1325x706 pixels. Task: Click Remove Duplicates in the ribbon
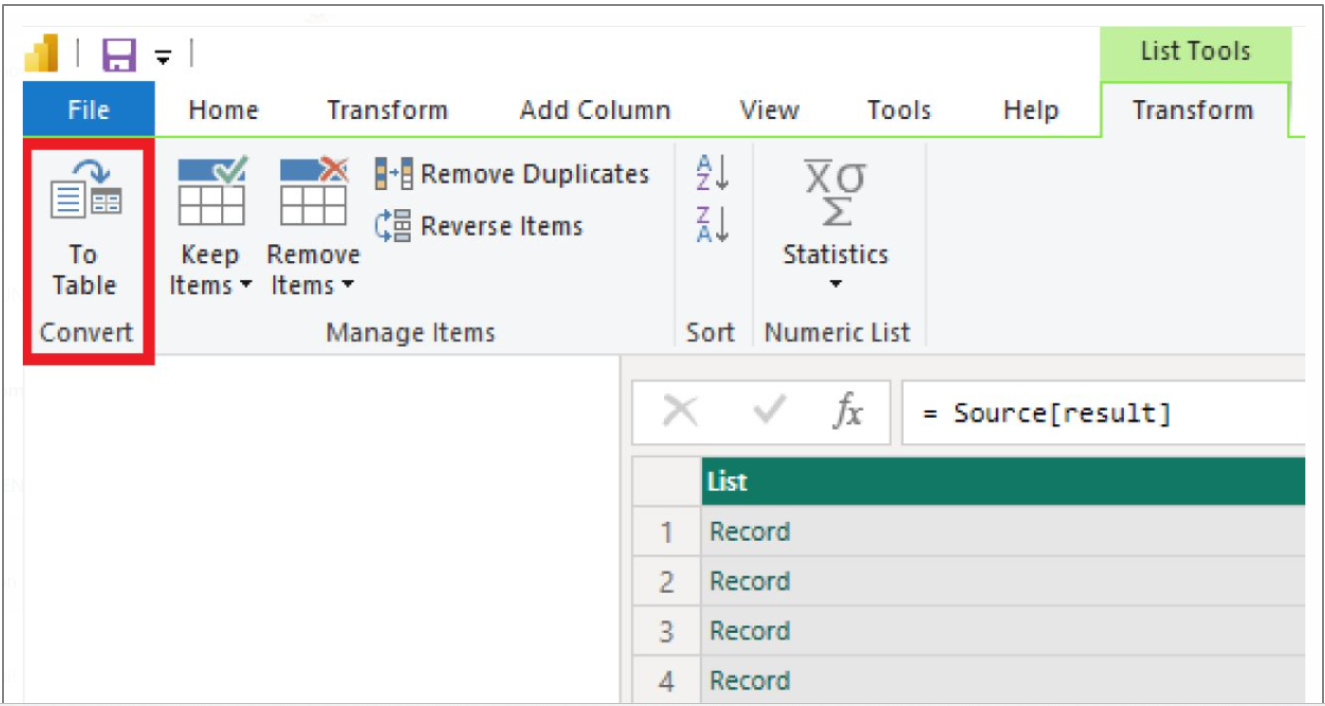point(512,175)
